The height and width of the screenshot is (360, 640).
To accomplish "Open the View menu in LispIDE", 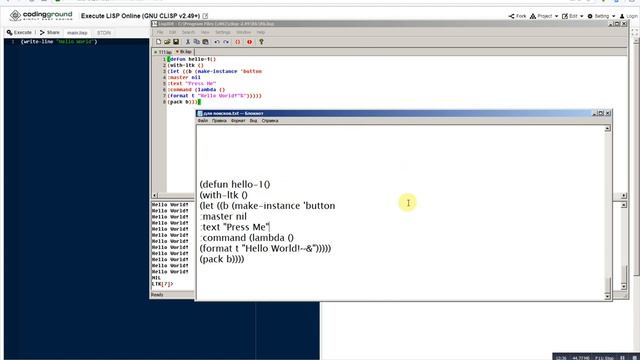I will (x=205, y=32).
